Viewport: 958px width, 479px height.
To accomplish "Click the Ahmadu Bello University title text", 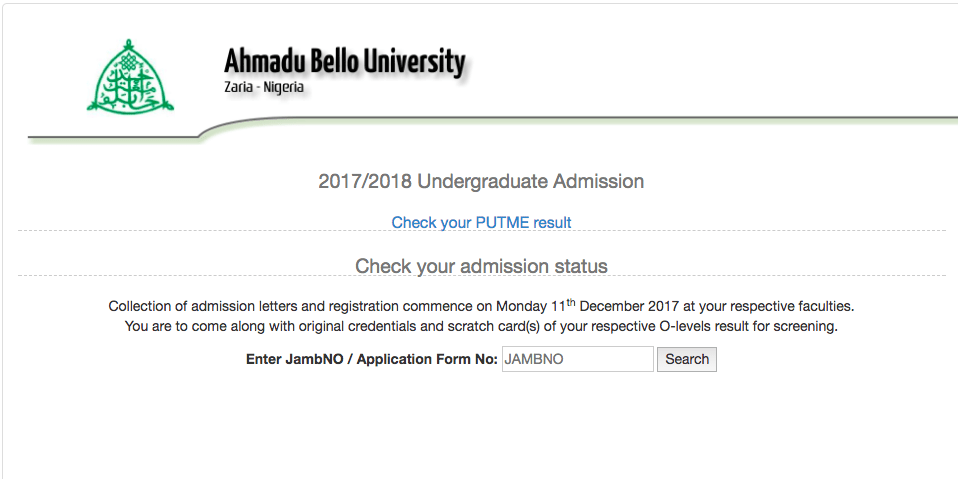I will [345, 62].
